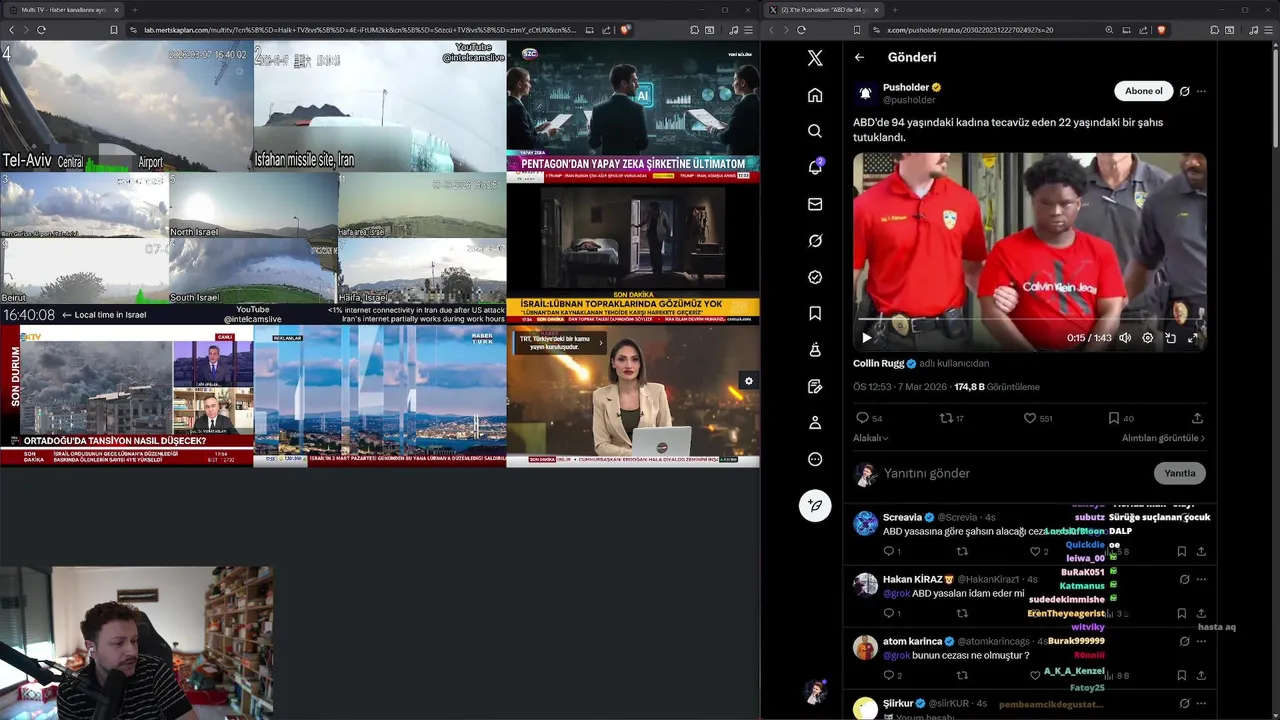Open X home from sidebar

[815, 95]
